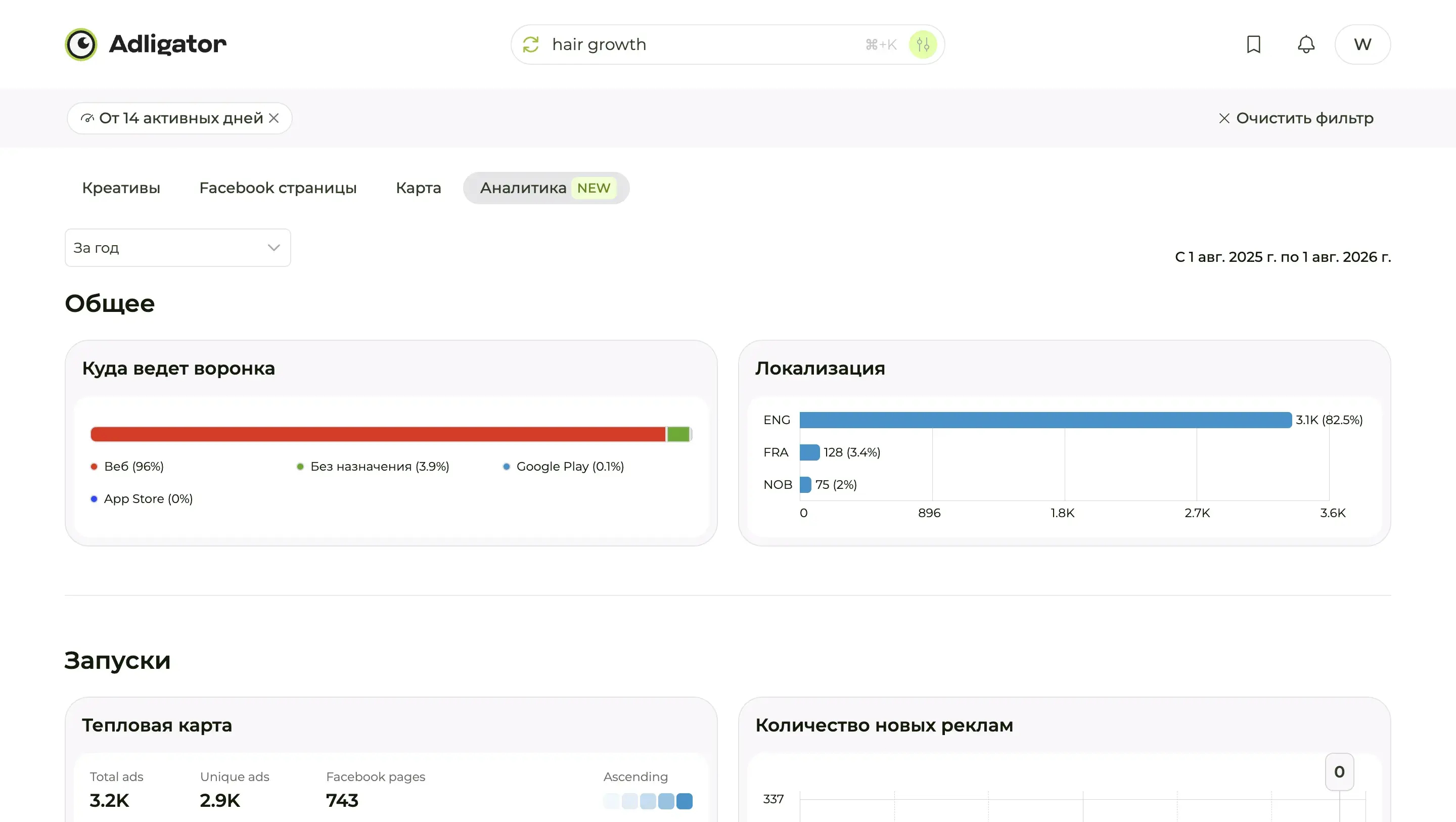Click the '128 (3.4%)' value label
Image resolution: width=1456 pixels, height=822 pixels.
click(852, 452)
